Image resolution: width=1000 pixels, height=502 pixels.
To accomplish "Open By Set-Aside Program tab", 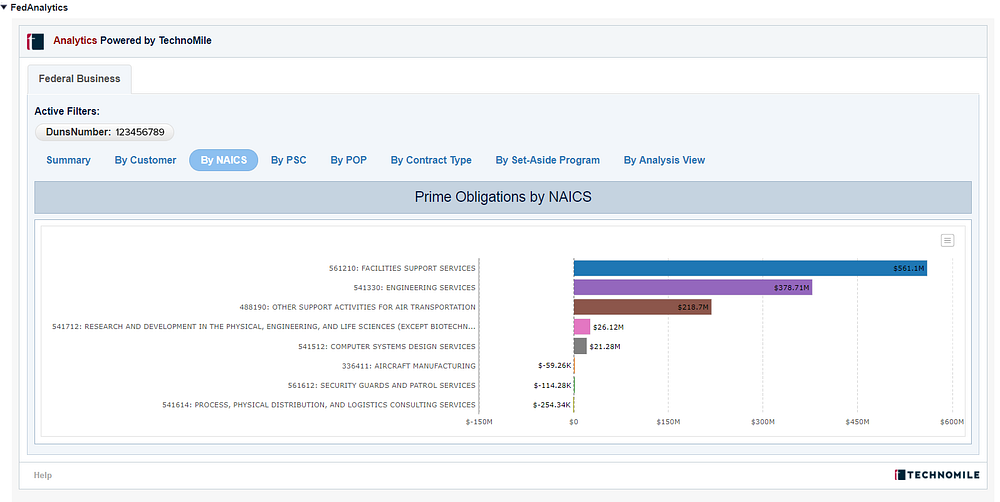I will tap(547, 160).
